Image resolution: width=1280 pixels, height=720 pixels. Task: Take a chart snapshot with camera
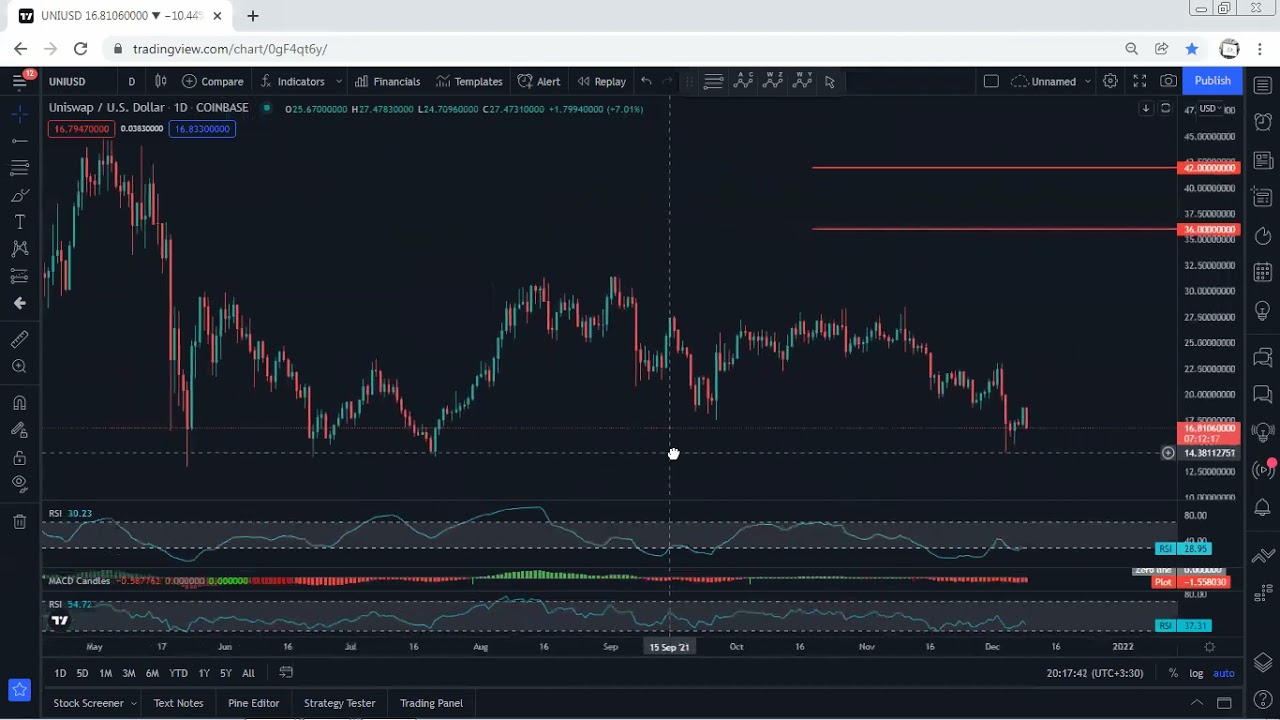(1168, 81)
